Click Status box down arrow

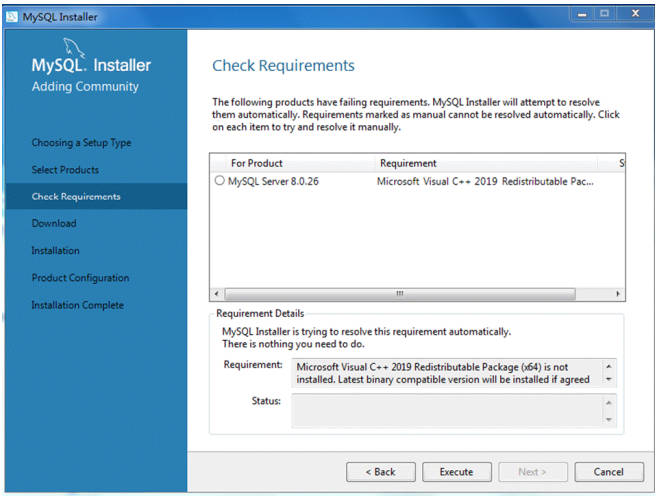point(609,419)
